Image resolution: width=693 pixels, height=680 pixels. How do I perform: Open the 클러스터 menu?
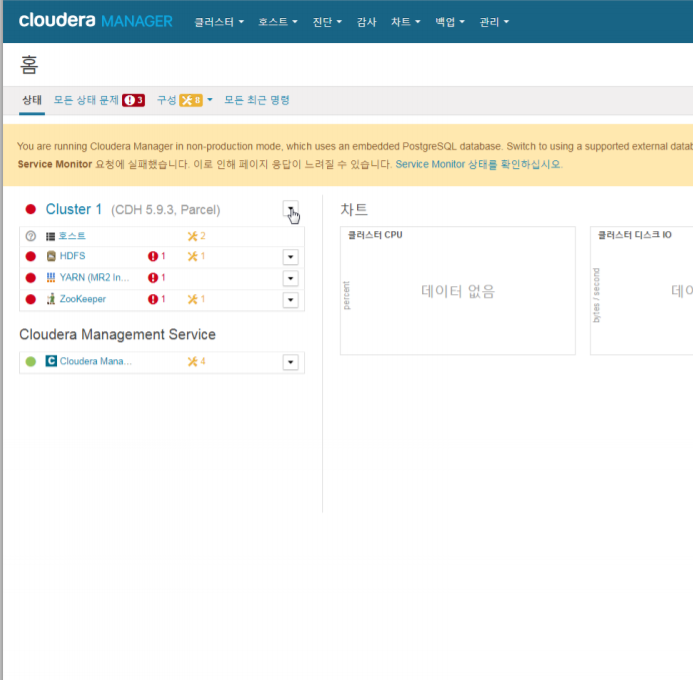219,22
